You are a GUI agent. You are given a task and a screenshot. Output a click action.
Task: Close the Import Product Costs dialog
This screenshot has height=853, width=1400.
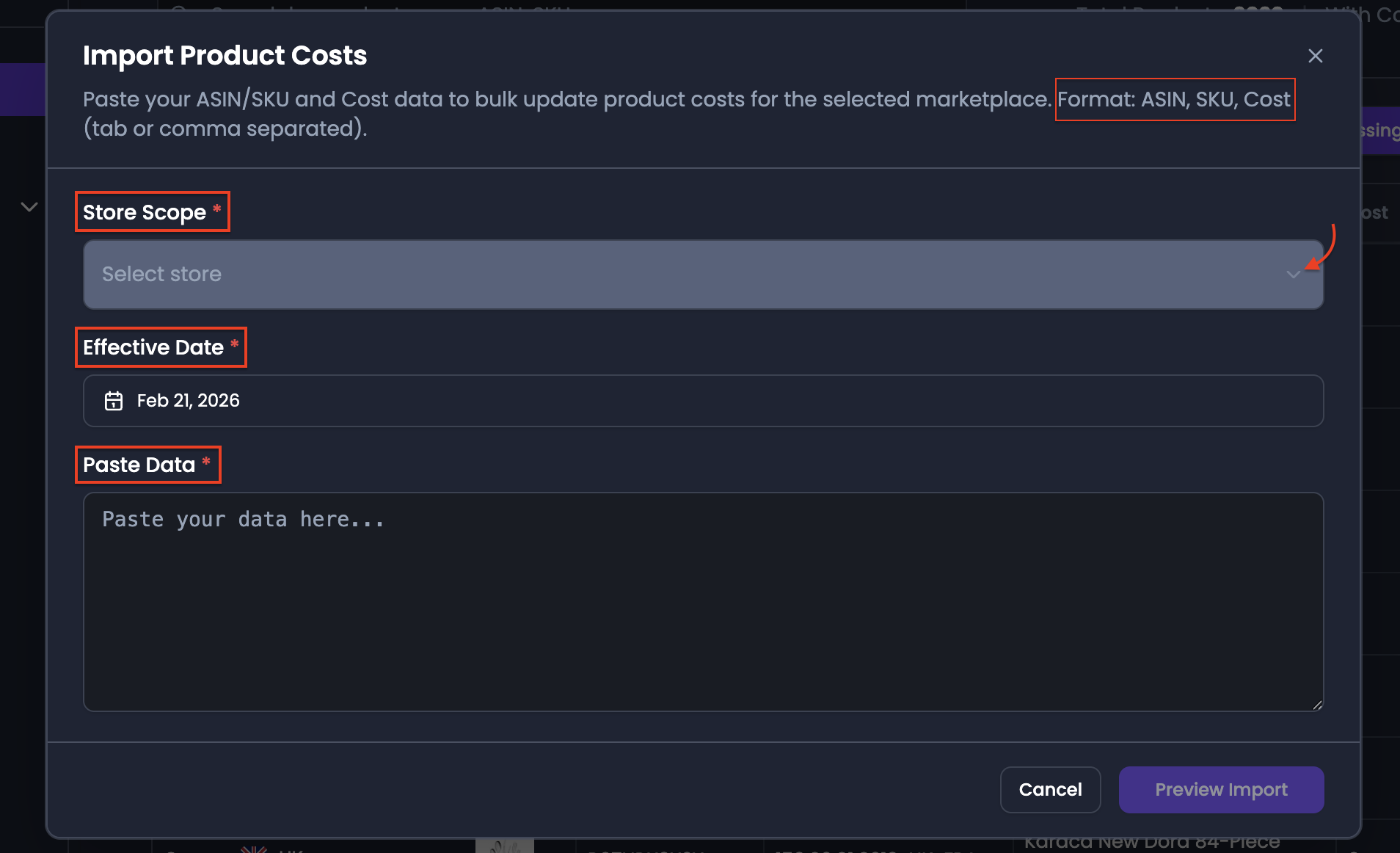1315,56
